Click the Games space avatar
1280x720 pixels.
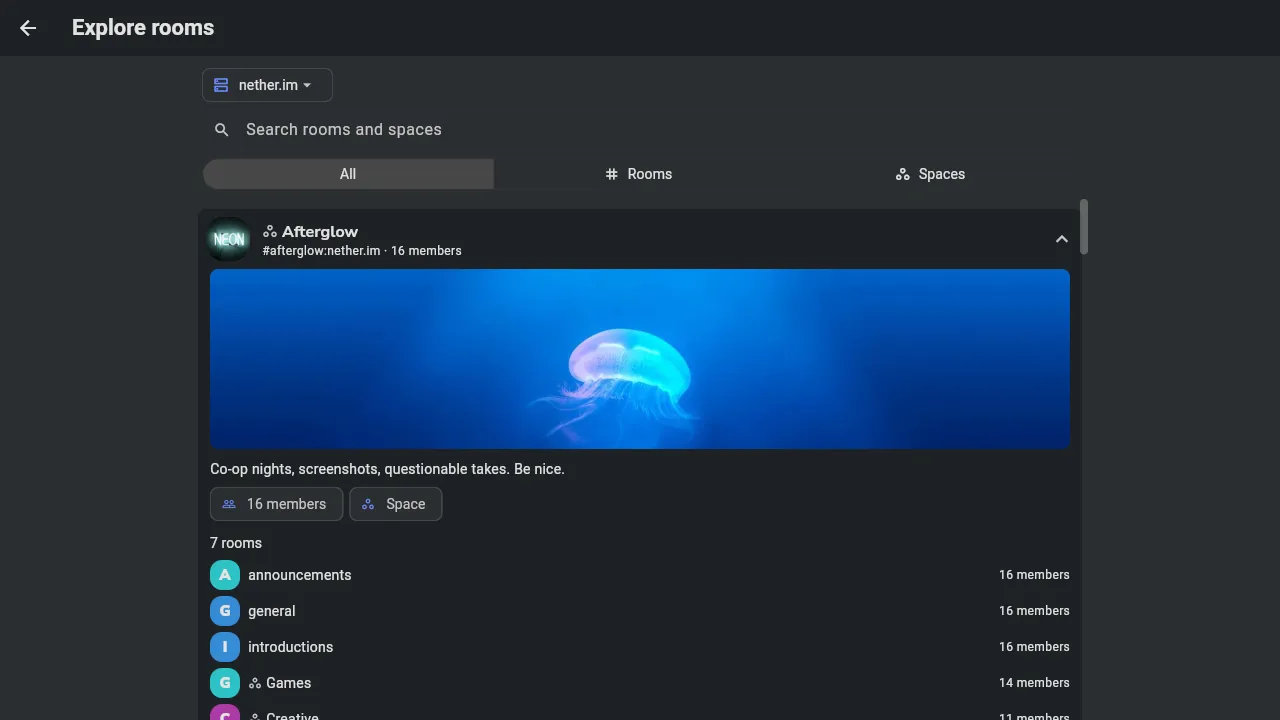(x=225, y=683)
